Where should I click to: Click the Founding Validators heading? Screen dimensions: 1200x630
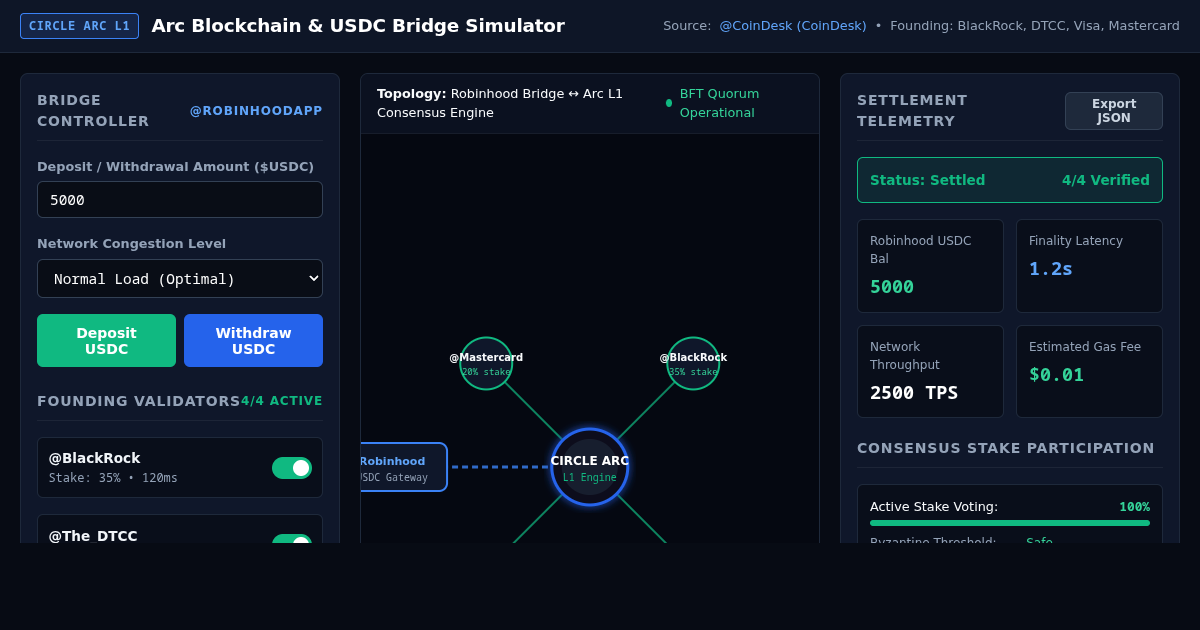(139, 401)
